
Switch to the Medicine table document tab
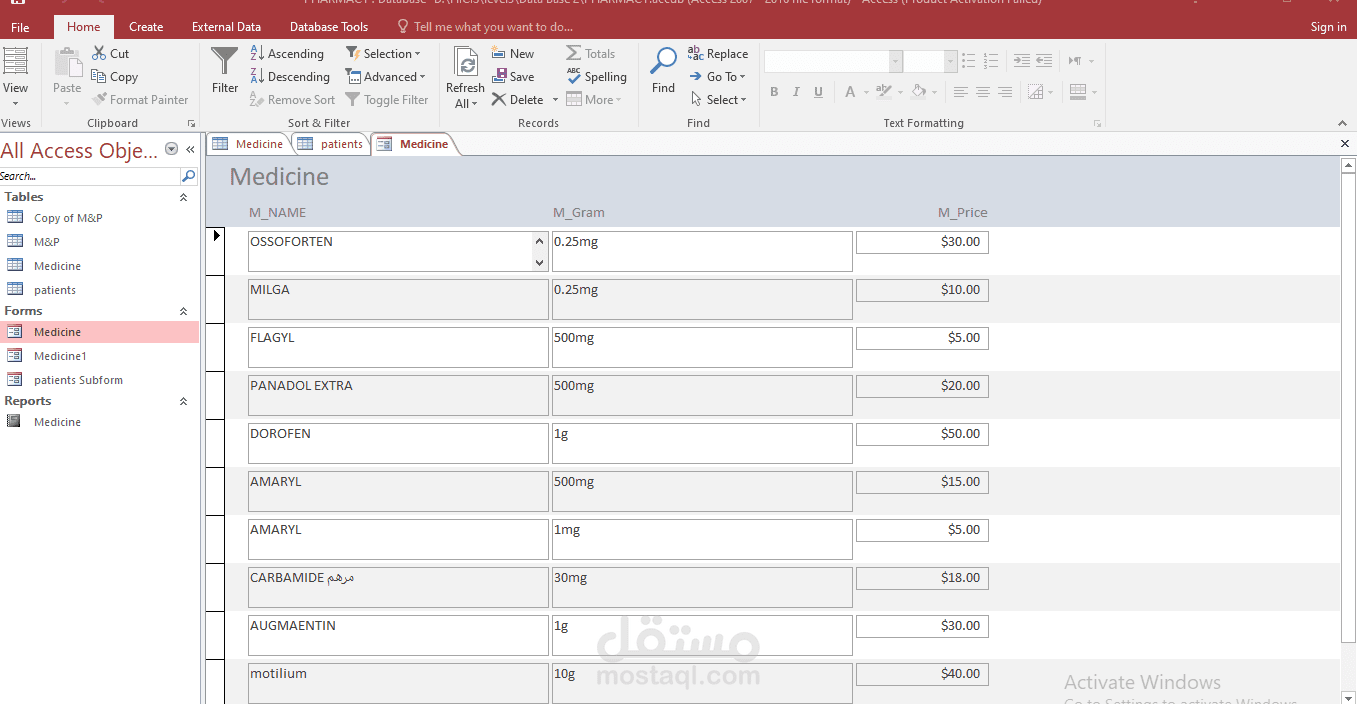tap(248, 144)
